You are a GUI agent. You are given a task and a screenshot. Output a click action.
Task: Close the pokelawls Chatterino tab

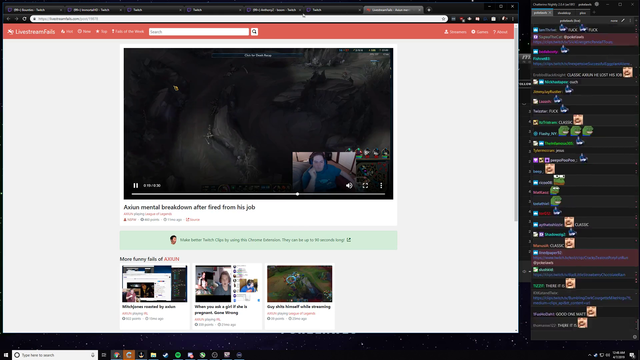[550, 13]
